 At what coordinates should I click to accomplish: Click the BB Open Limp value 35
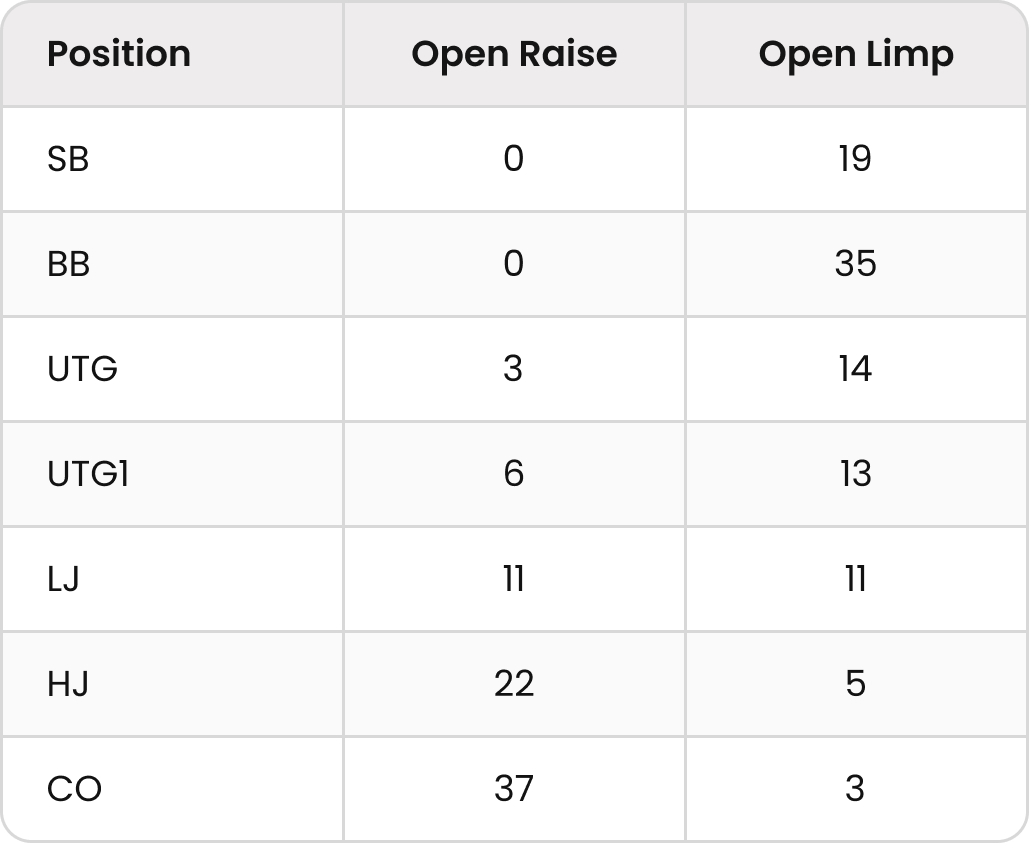coord(856,264)
